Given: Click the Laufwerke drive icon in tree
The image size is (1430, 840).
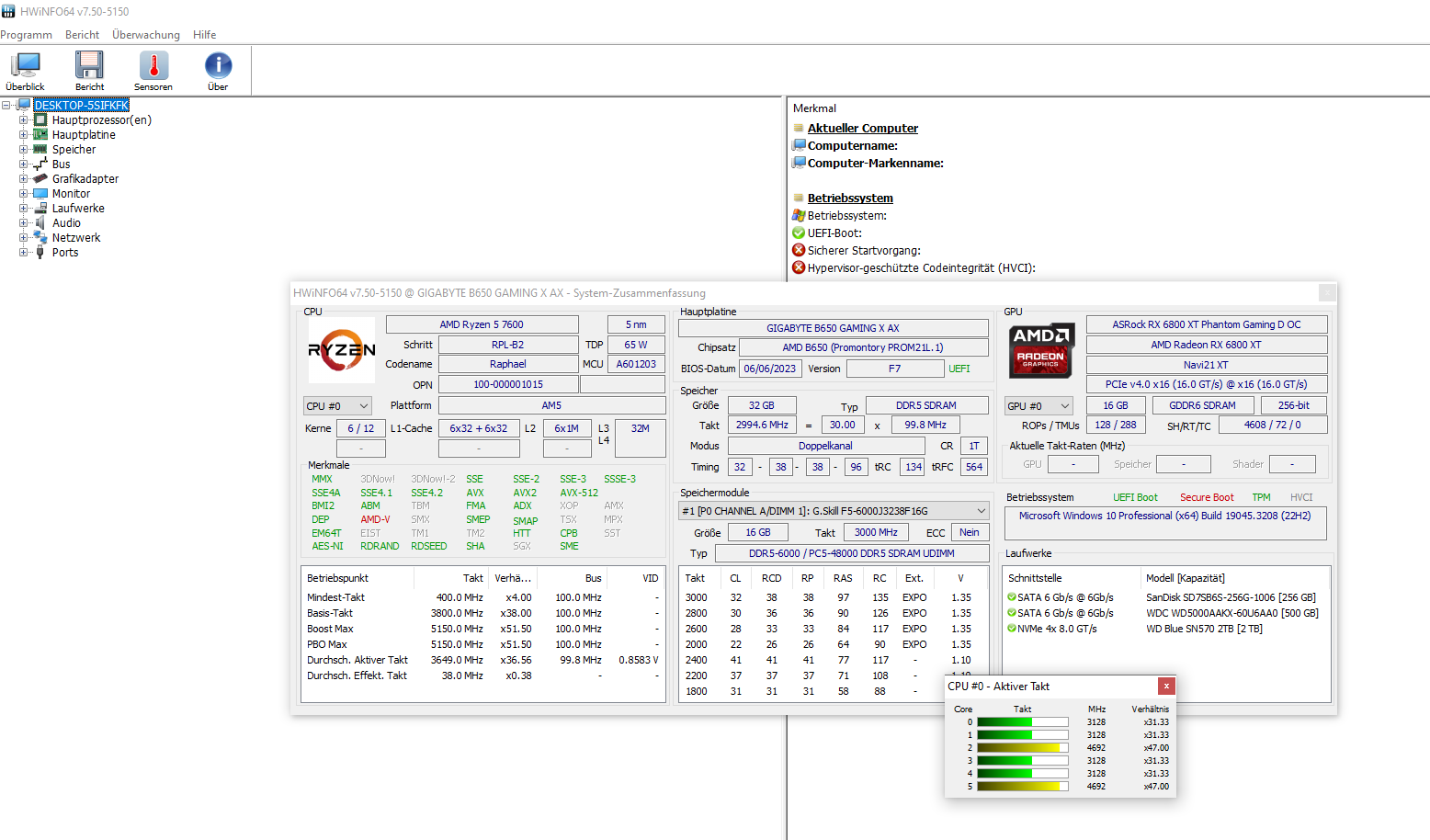Looking at the screenshot, I should (x=40, y=209).
